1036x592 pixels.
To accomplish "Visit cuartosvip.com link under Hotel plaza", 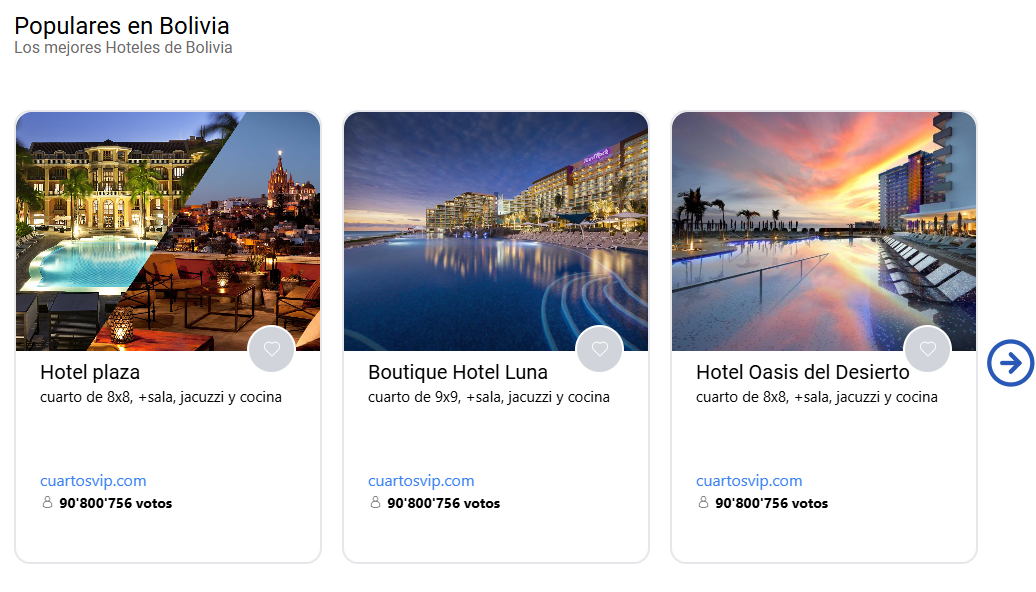I will coord(93,481).
